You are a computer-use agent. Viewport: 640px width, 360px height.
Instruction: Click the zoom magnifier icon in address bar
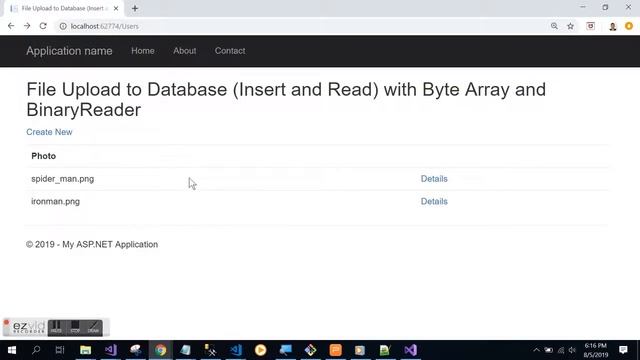click(x=554, y=26)
